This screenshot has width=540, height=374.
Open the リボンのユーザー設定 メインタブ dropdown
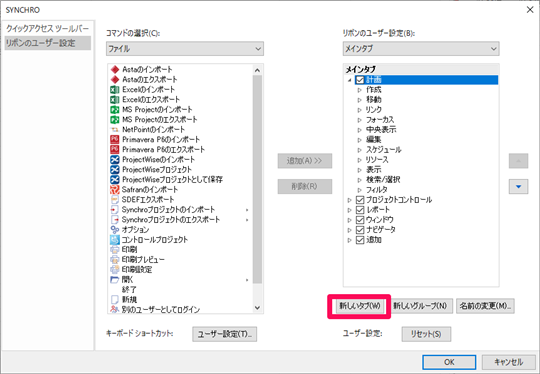[421, 49]
